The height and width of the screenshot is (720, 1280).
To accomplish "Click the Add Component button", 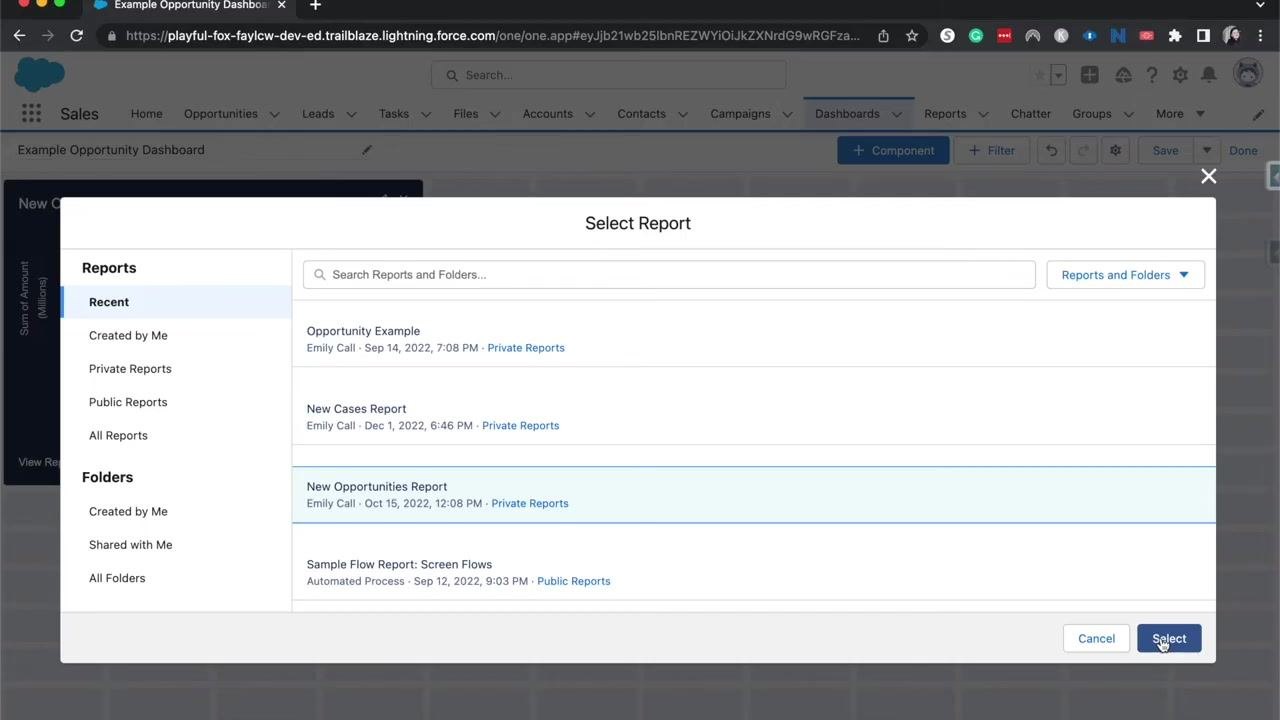I will (893, 150).
